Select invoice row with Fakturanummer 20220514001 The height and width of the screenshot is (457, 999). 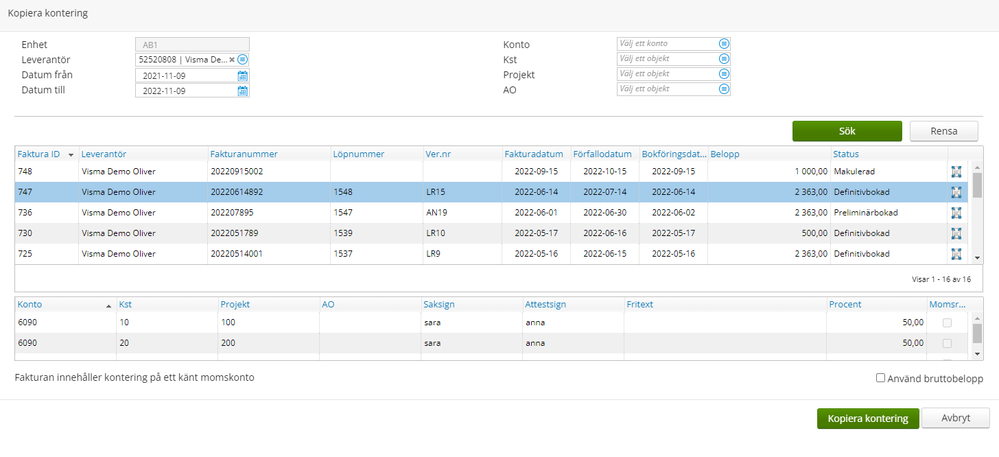click(491, 254)
